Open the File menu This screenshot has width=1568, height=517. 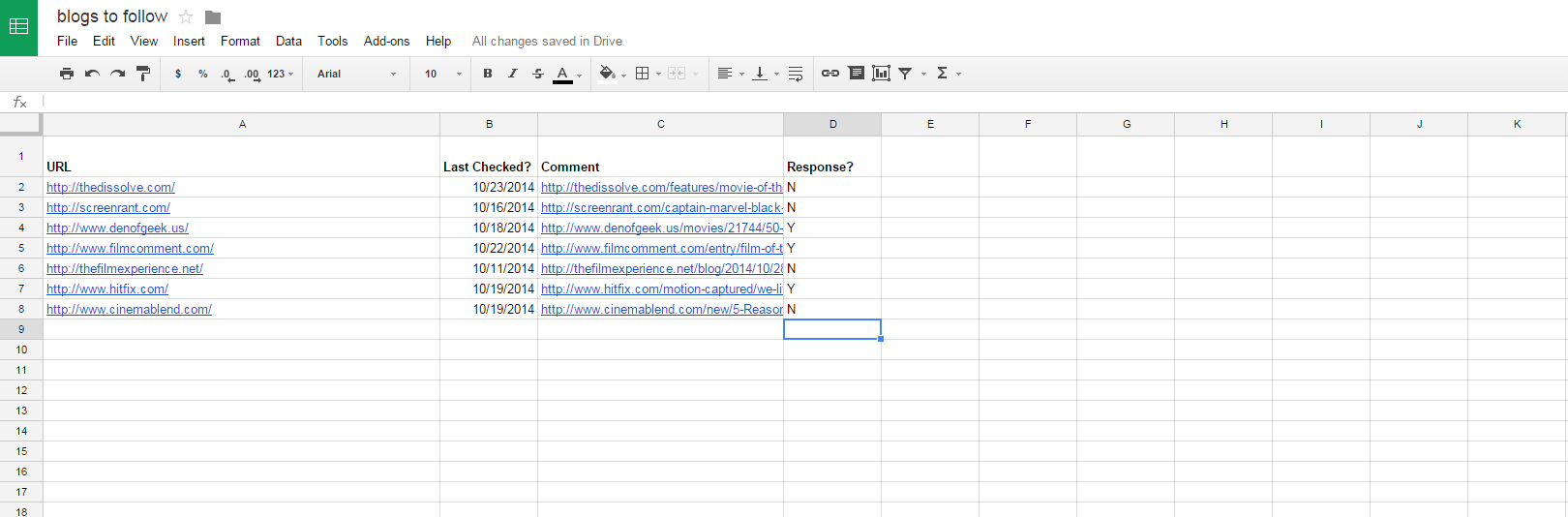67,41
